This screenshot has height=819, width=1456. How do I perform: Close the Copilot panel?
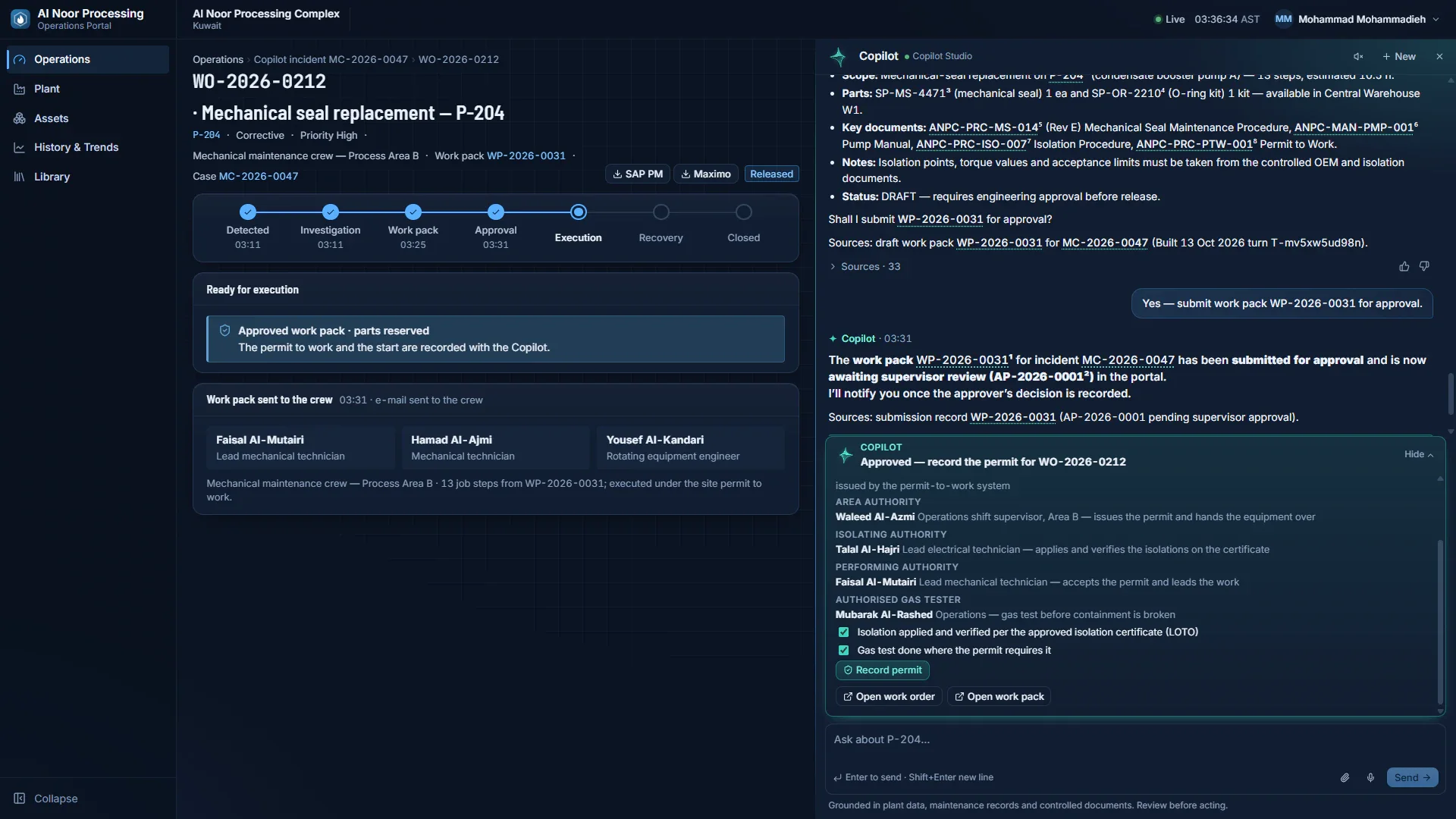[1439, 56]
